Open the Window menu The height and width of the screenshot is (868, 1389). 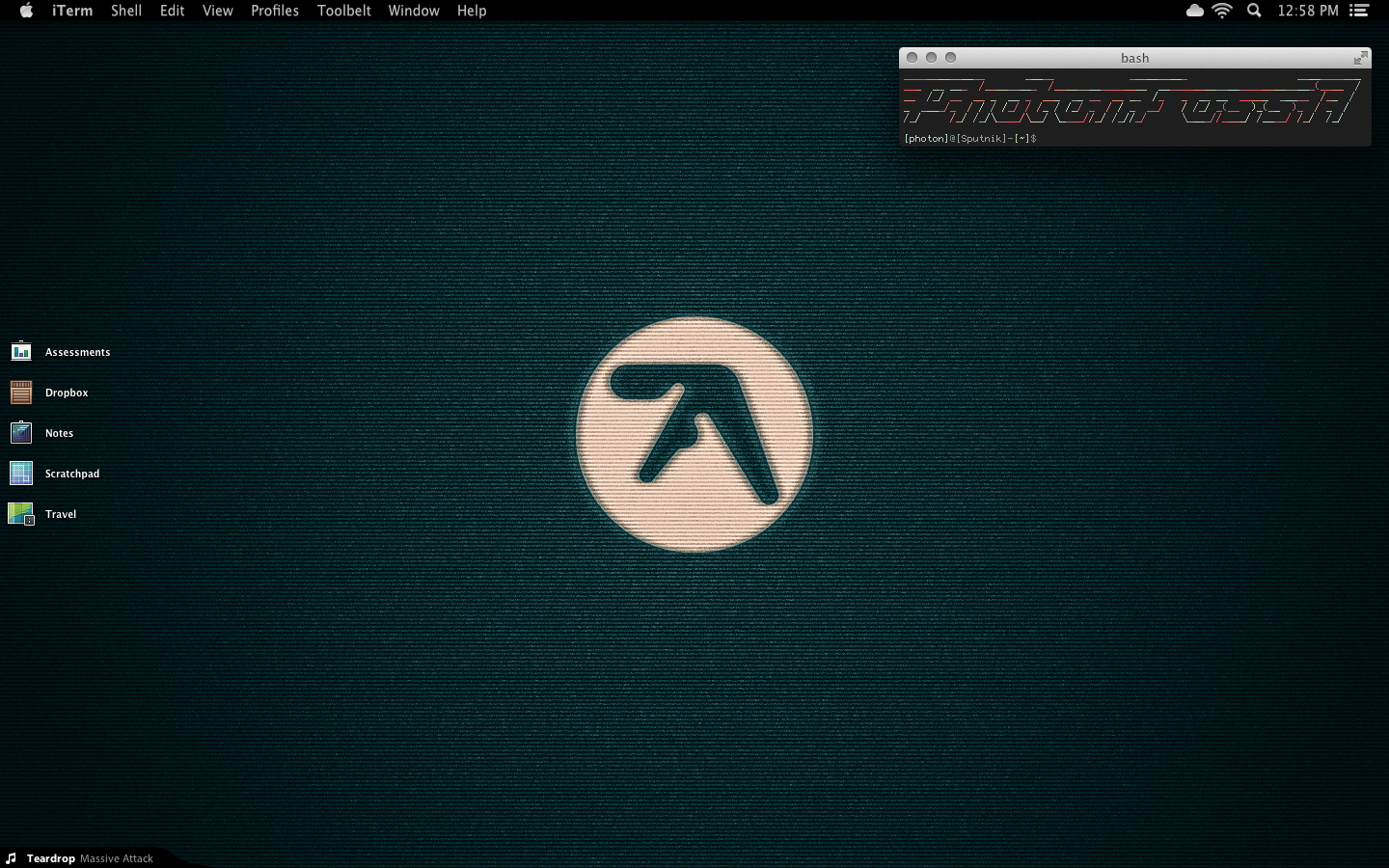point(414,11)
